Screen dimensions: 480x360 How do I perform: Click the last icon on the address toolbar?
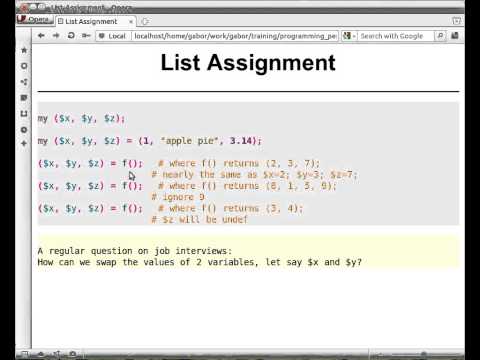pos(454,36)
